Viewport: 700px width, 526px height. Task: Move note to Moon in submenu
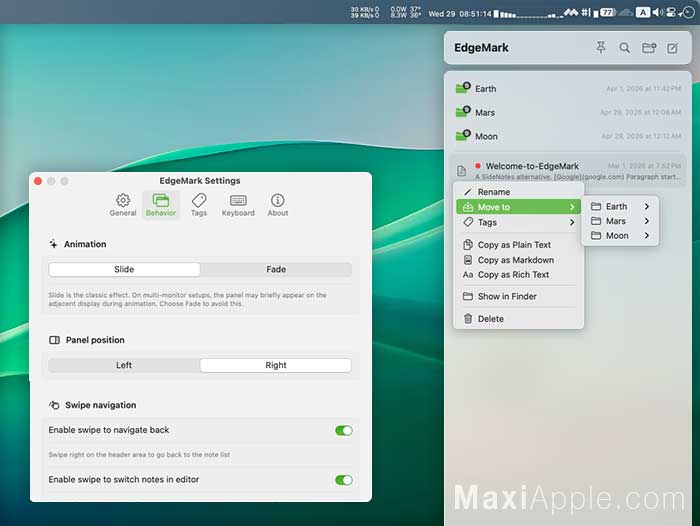620,236
